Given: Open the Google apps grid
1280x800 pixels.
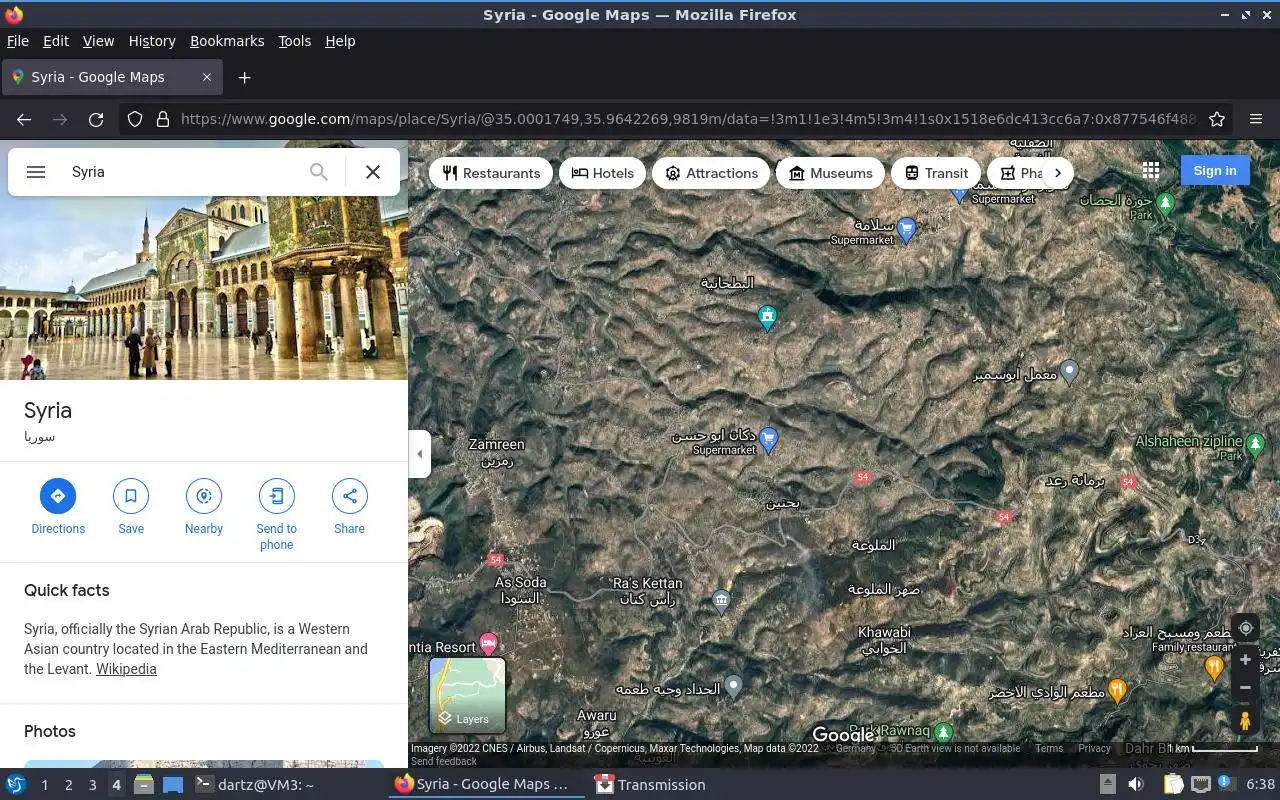Looking at the screenshot, I should pyautogui.click(x=1151, y=171).
